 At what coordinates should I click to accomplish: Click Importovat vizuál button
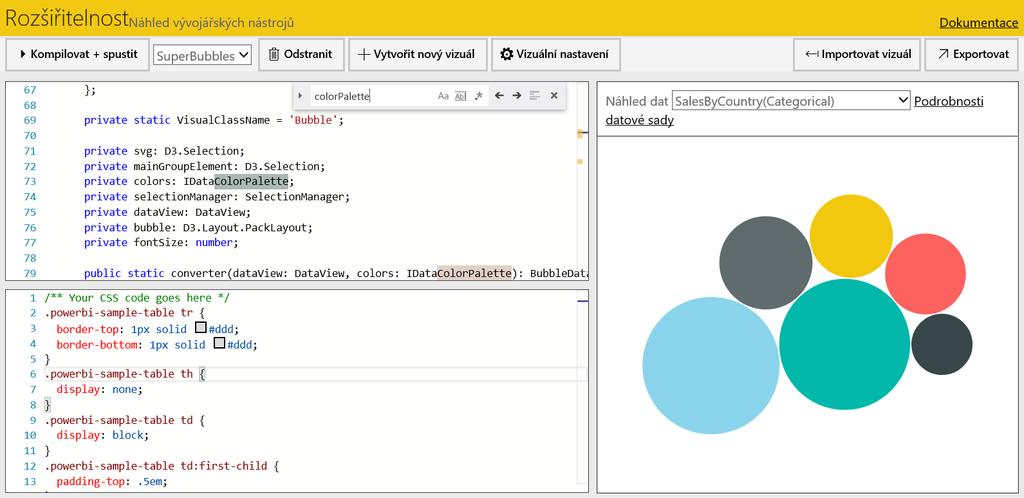coord(857,54)
